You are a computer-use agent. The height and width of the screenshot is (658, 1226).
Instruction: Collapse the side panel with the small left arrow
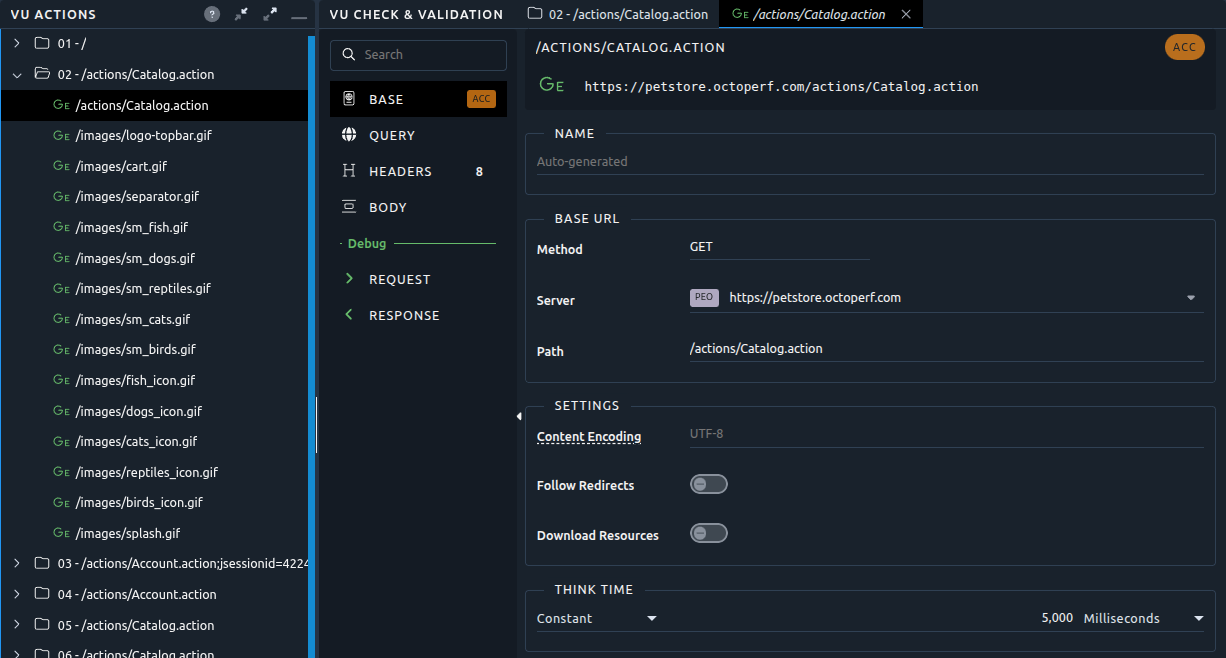pos(519,416)
